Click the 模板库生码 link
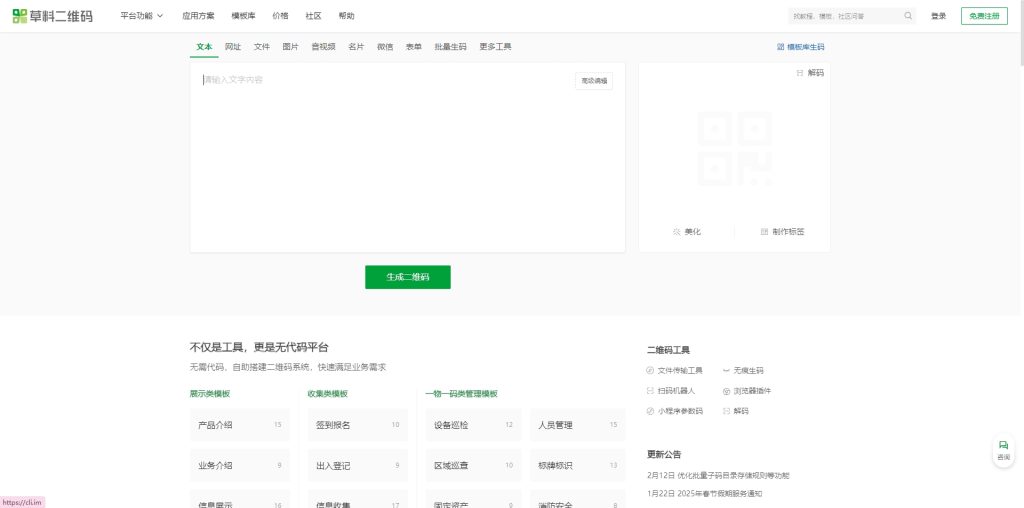The height and width of the screenshot is (508, 1024). pos(805,47)
